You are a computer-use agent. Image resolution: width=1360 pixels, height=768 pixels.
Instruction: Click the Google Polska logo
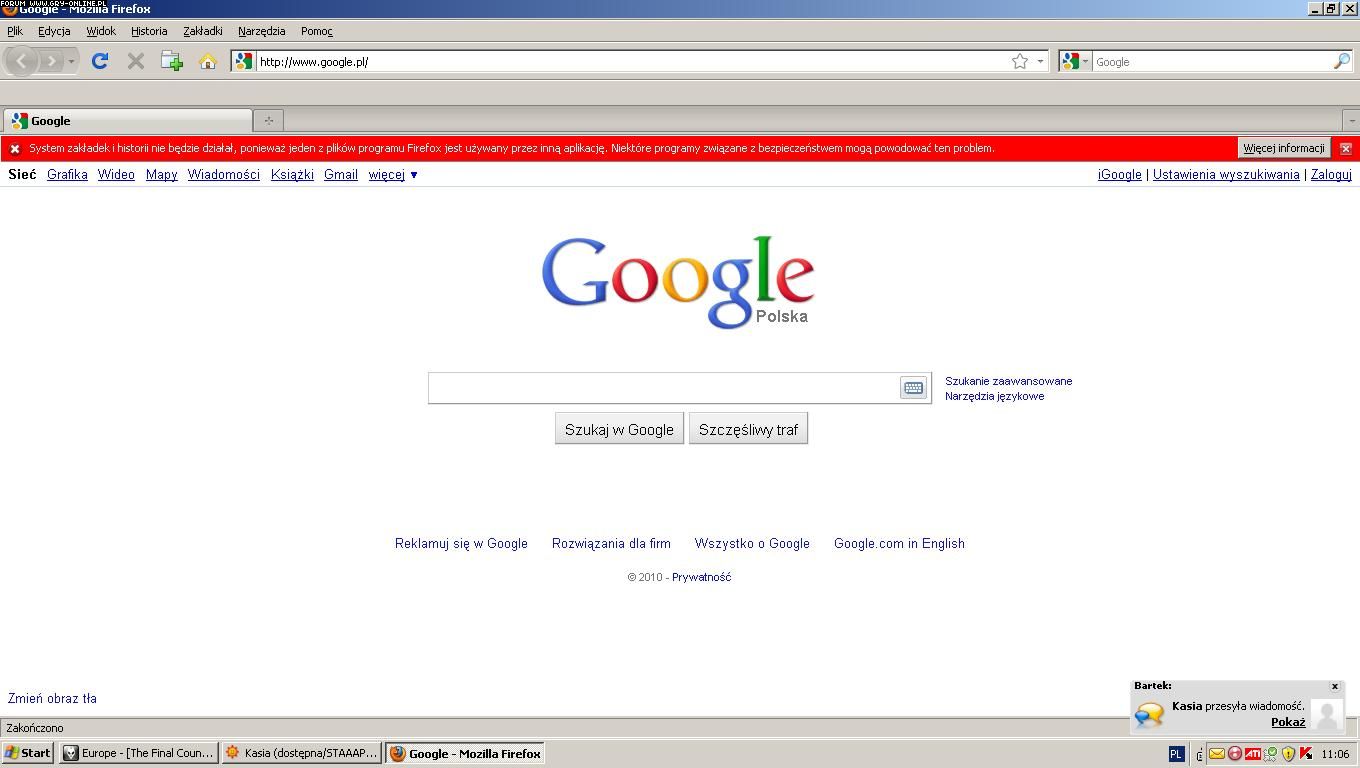click(677, 281)
